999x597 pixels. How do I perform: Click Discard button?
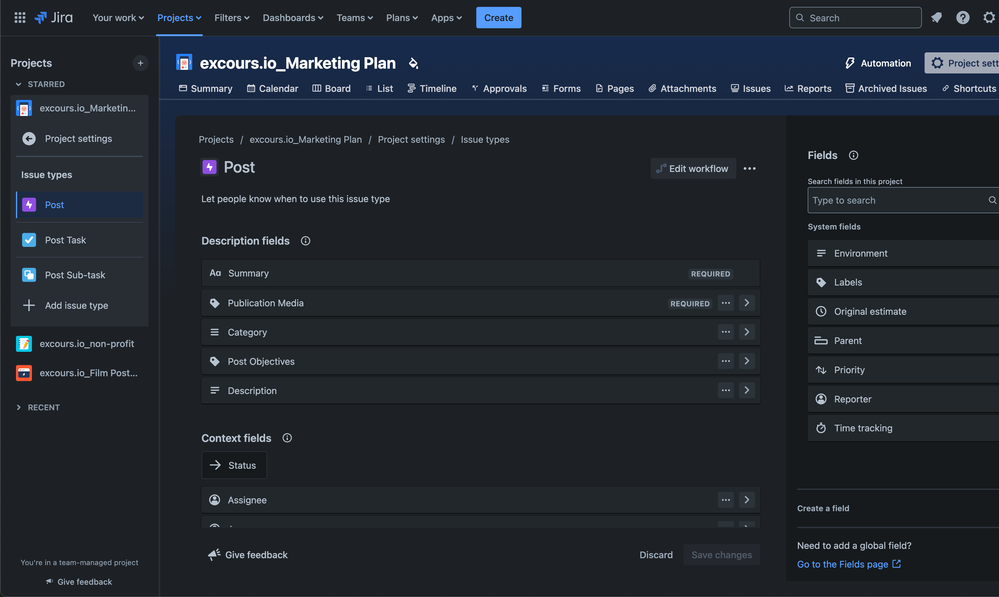(x=656, y=555)
